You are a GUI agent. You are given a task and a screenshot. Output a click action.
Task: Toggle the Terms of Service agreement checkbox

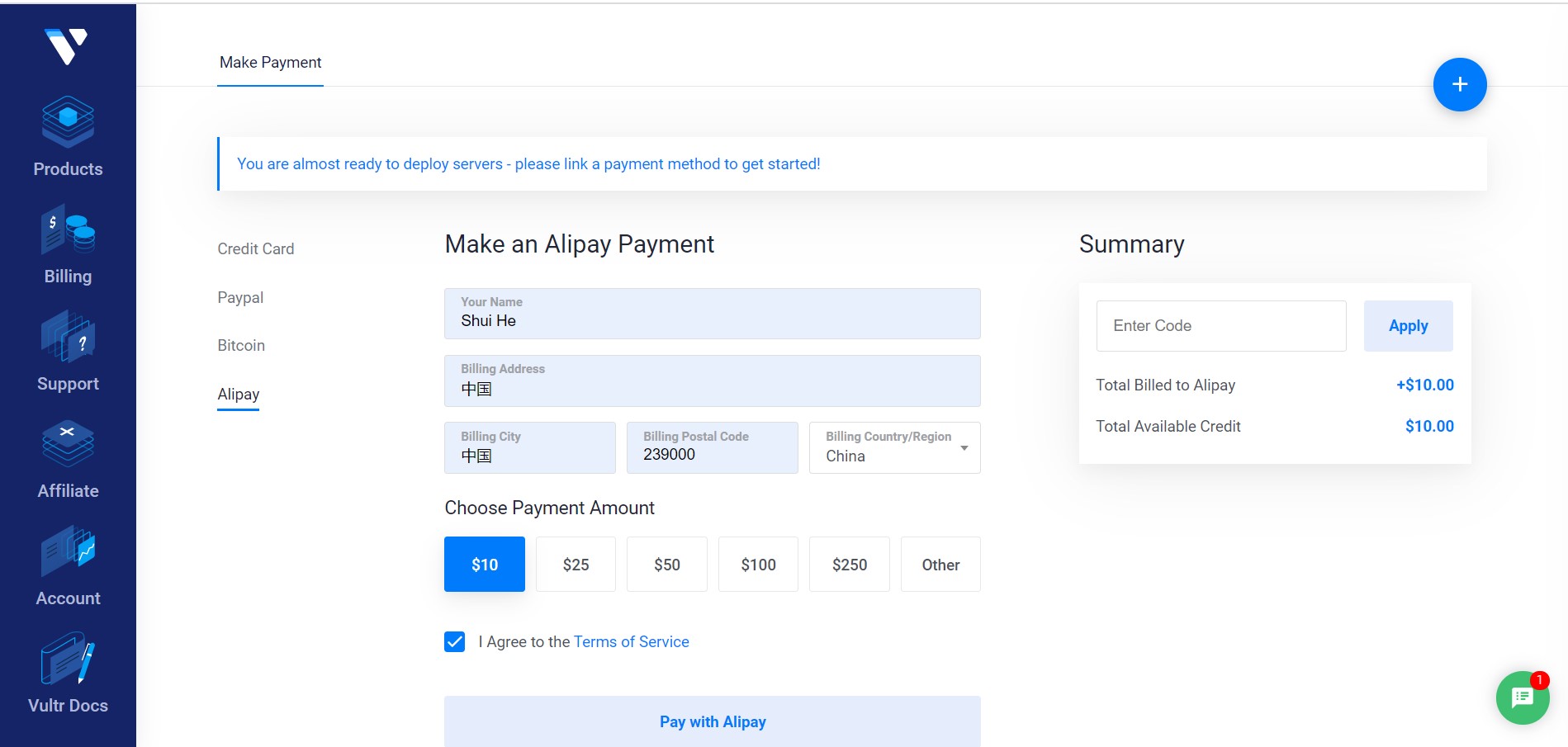point(455,641)
